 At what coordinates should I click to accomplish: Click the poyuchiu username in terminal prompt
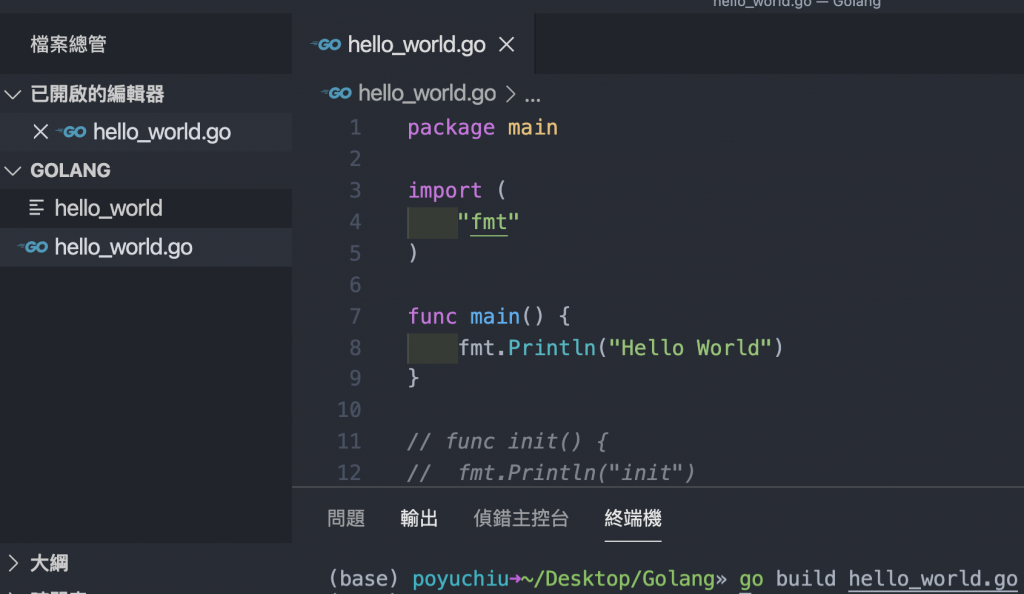[460, 579]
